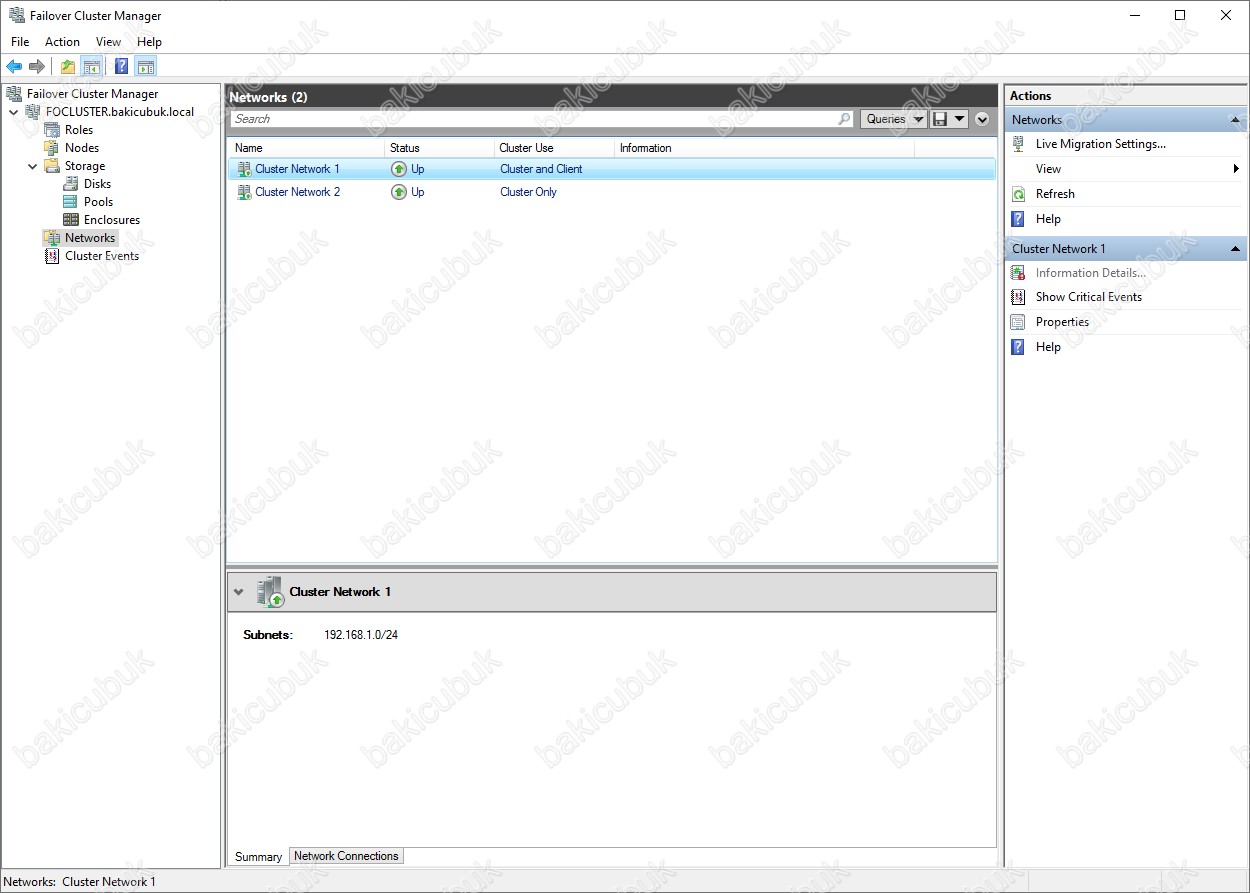1250x893 pixels.
Task: Open the File menu
Action: tap(20, 42)
